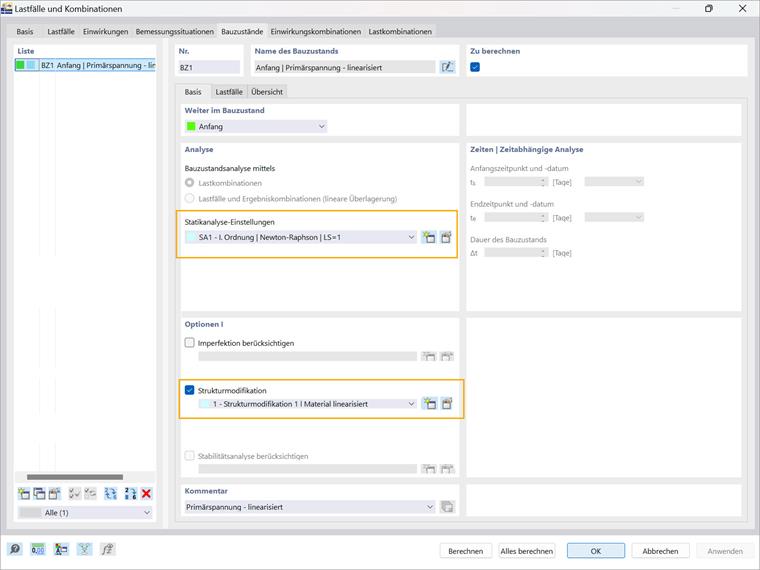The height and width of the screenshot is (570, 760).
Task: Click the deselect-all icon in the list toolbar
Action: (90, 493)
